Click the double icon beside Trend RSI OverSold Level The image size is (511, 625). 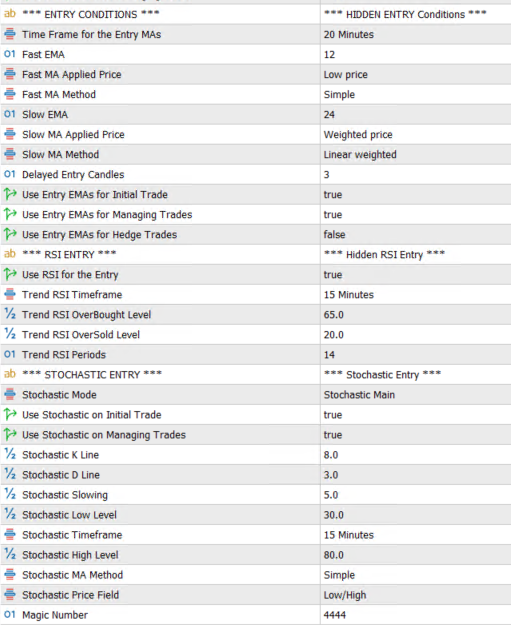point(10,334)
